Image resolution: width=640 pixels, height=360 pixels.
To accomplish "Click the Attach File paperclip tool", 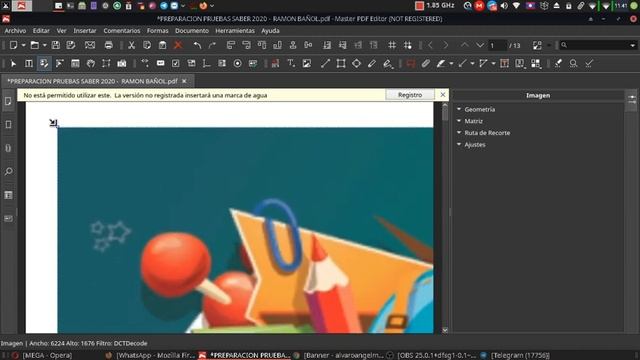I will [x=426, y=64].
